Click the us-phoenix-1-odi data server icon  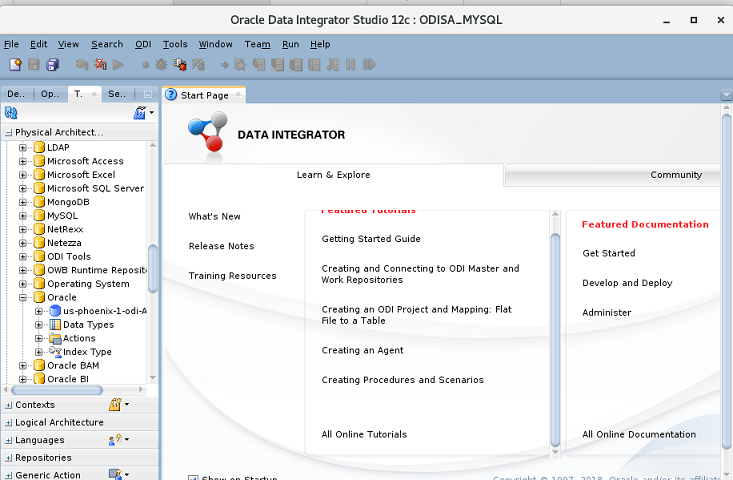coord(55,311)
